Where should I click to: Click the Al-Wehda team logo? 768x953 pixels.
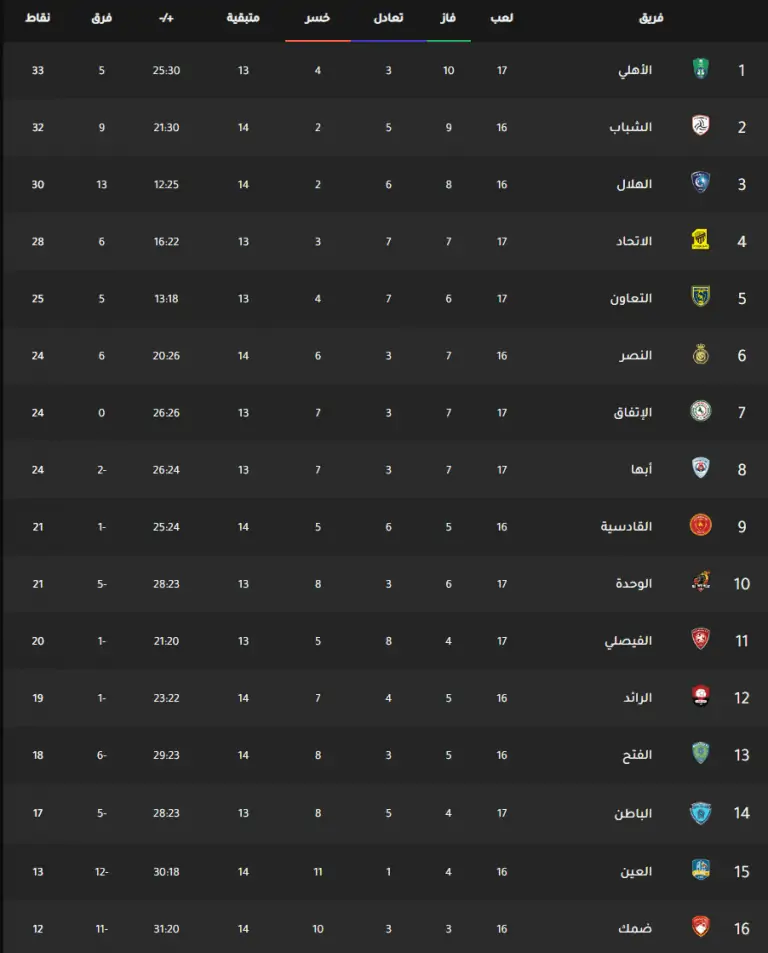coord(701,582)
